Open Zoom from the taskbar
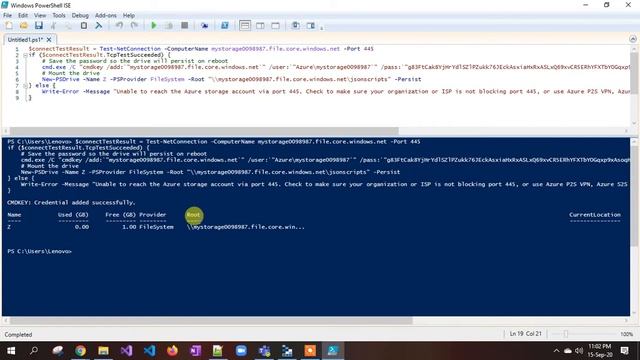 point(241,351)
